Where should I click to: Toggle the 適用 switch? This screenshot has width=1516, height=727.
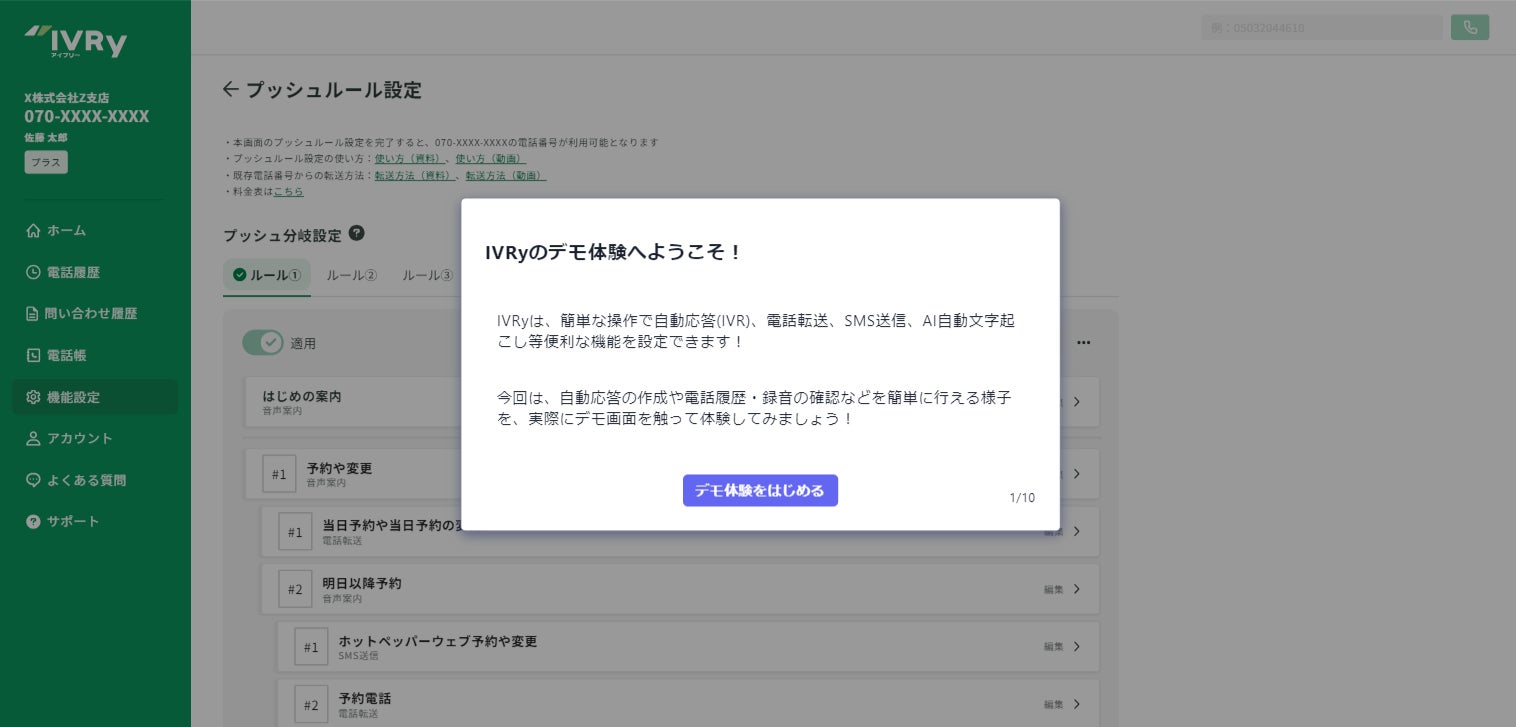pos(263,343)
